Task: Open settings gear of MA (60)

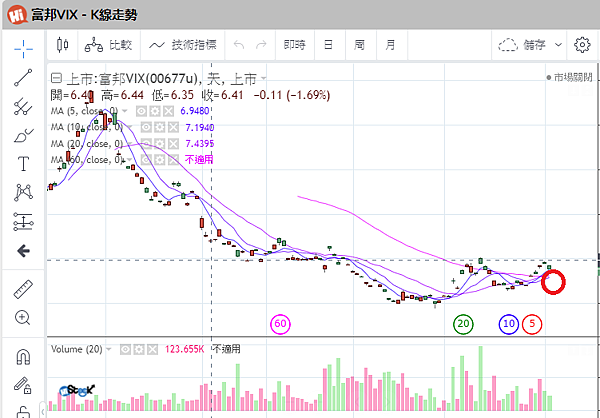Action: (160, 160)
